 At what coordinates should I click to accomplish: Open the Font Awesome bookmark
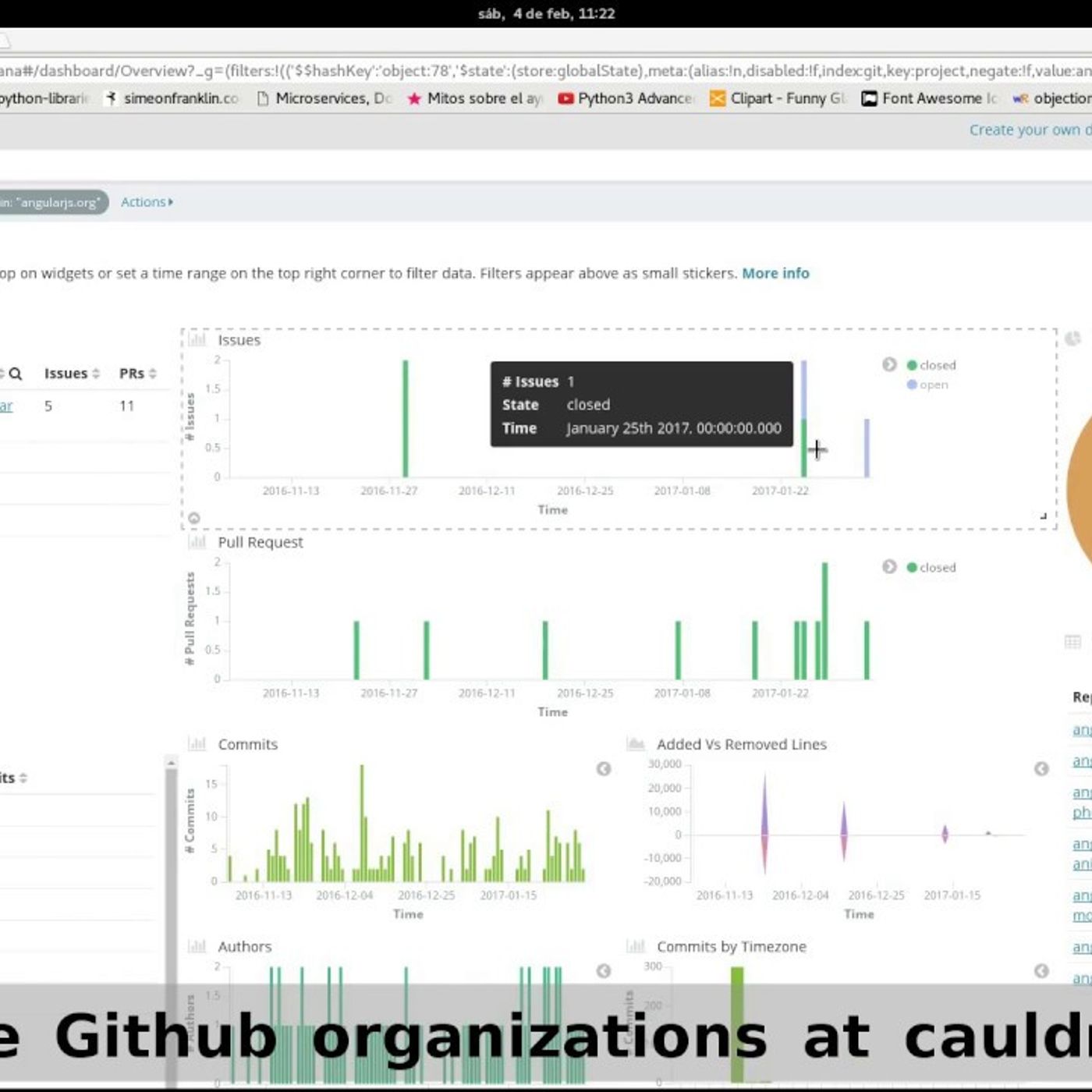pyautogui.click(x=929, y=98)
